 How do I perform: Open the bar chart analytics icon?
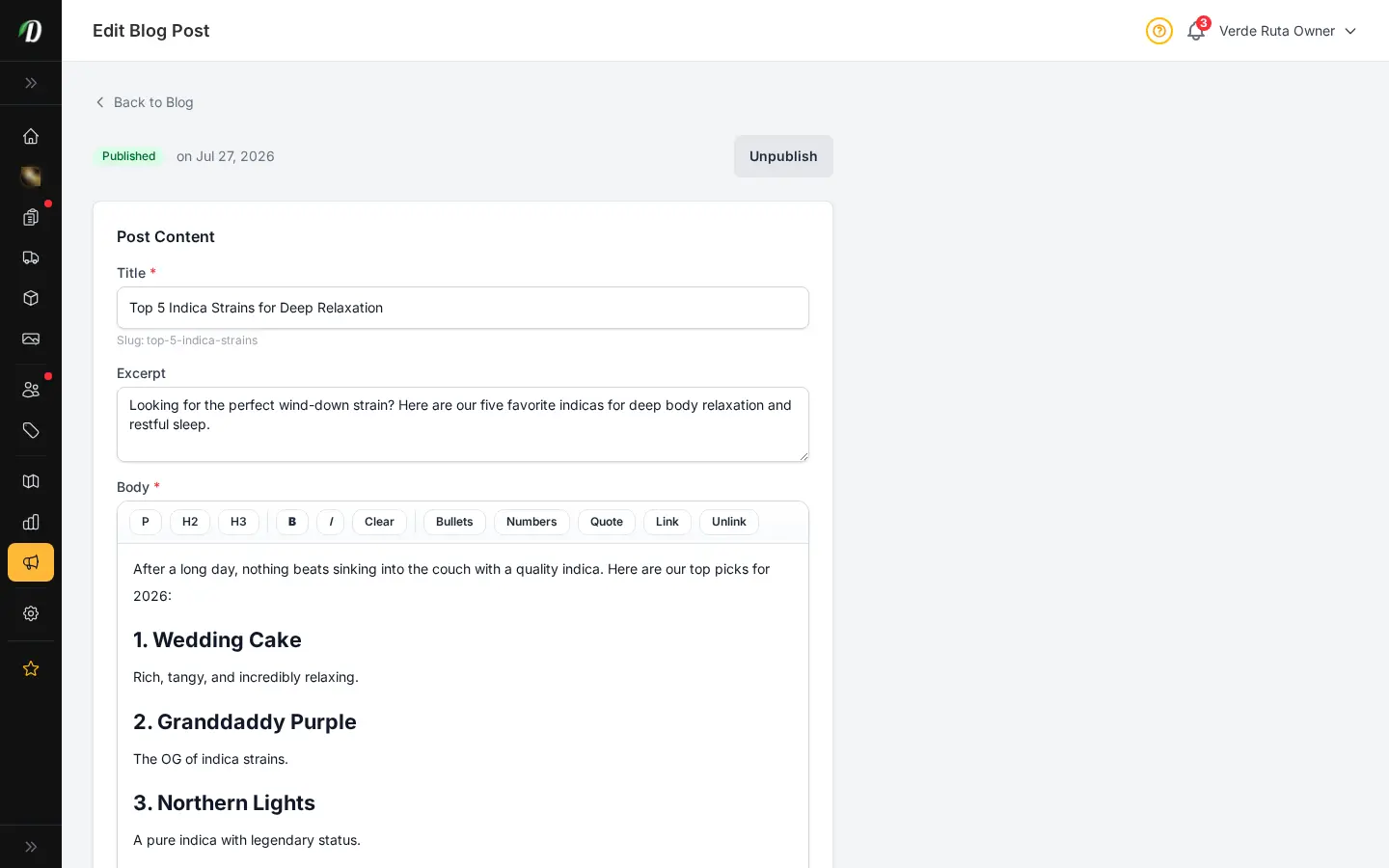(31, 522)
